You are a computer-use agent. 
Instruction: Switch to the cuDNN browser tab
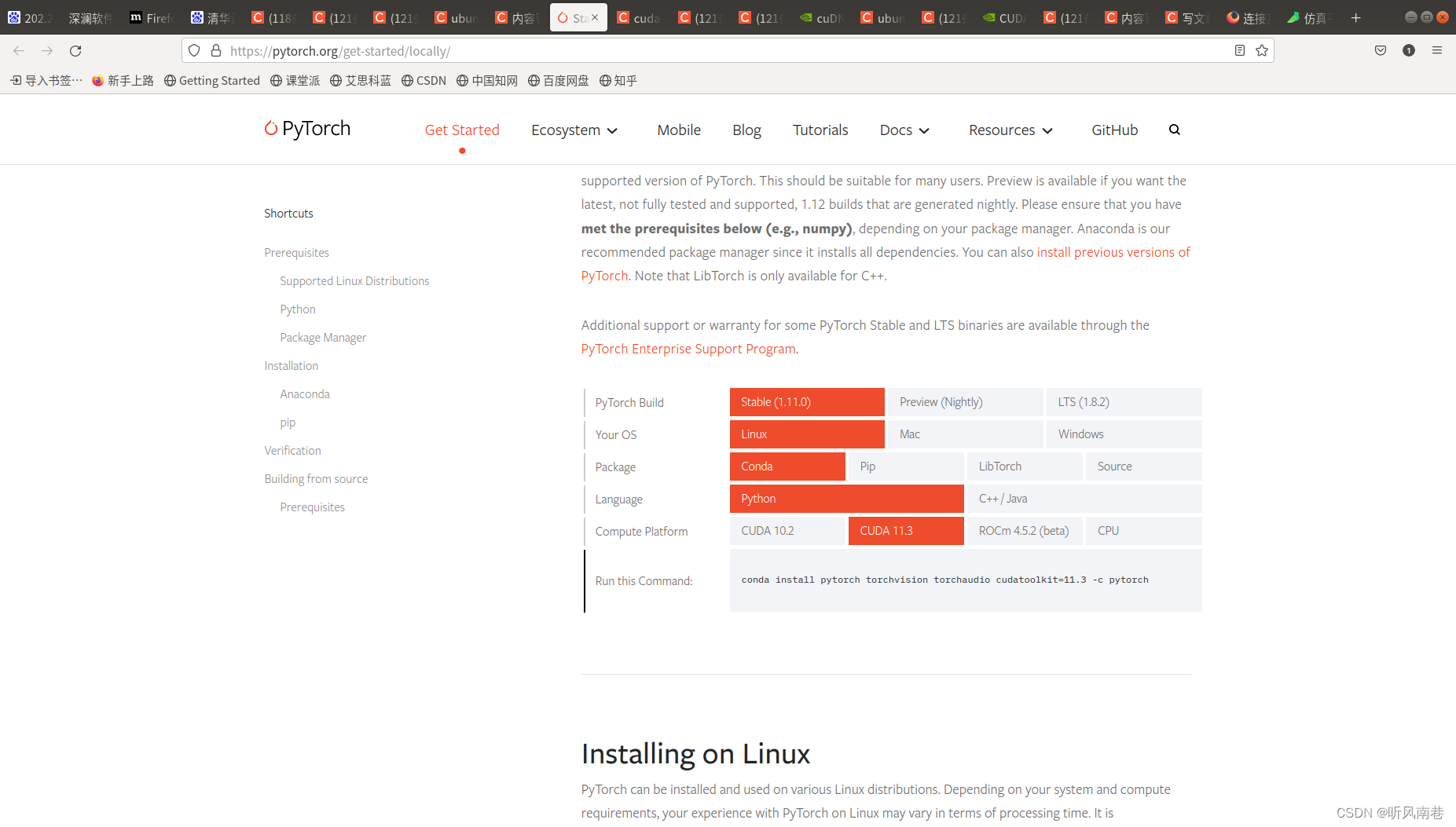pos(823,18)
